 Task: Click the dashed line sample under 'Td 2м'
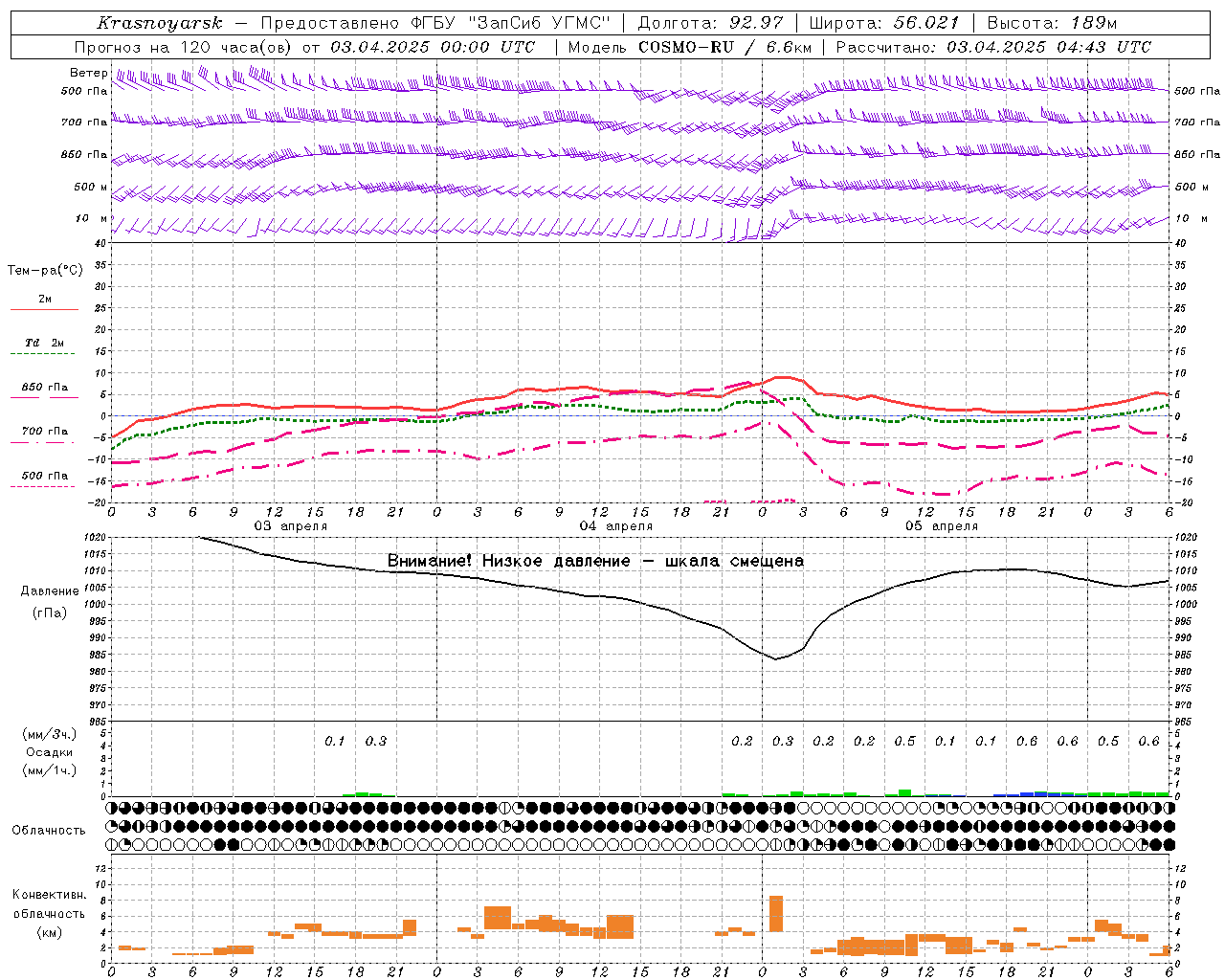tap(44, 354)
